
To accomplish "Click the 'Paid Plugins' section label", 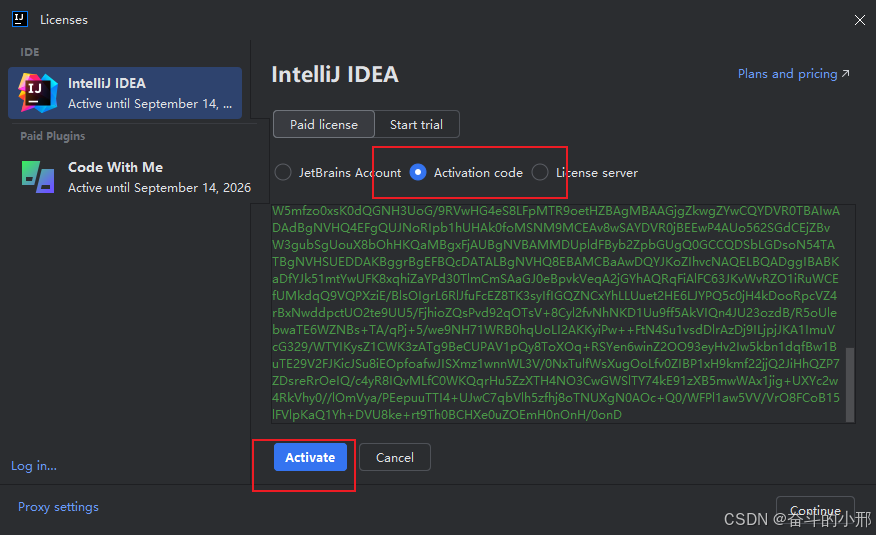I will tap(53, 136).
